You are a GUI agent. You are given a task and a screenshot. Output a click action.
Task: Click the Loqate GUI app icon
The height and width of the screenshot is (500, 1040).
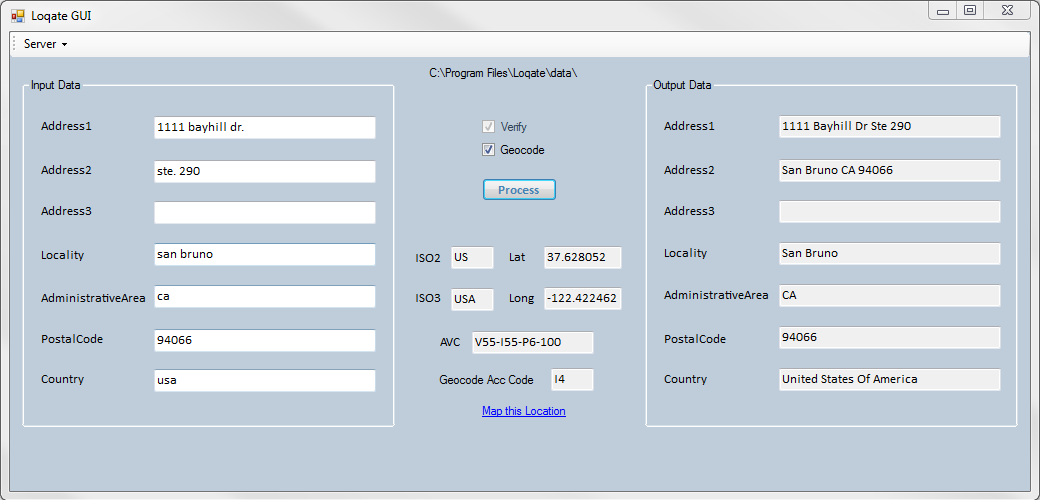18,16
